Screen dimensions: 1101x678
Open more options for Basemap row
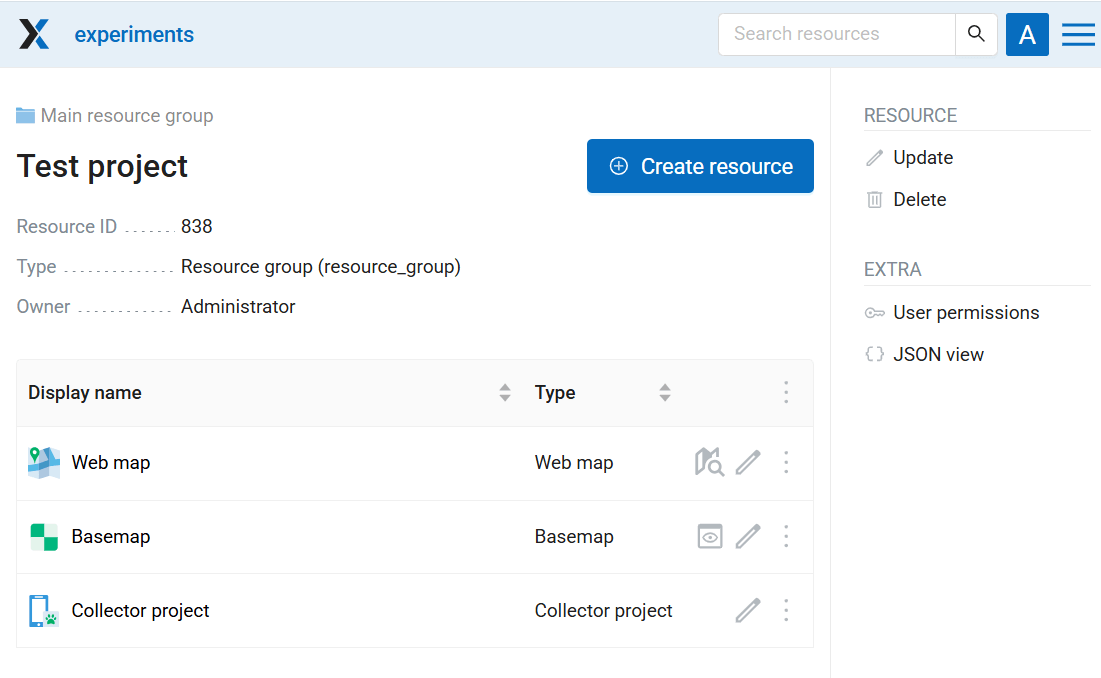786,536
